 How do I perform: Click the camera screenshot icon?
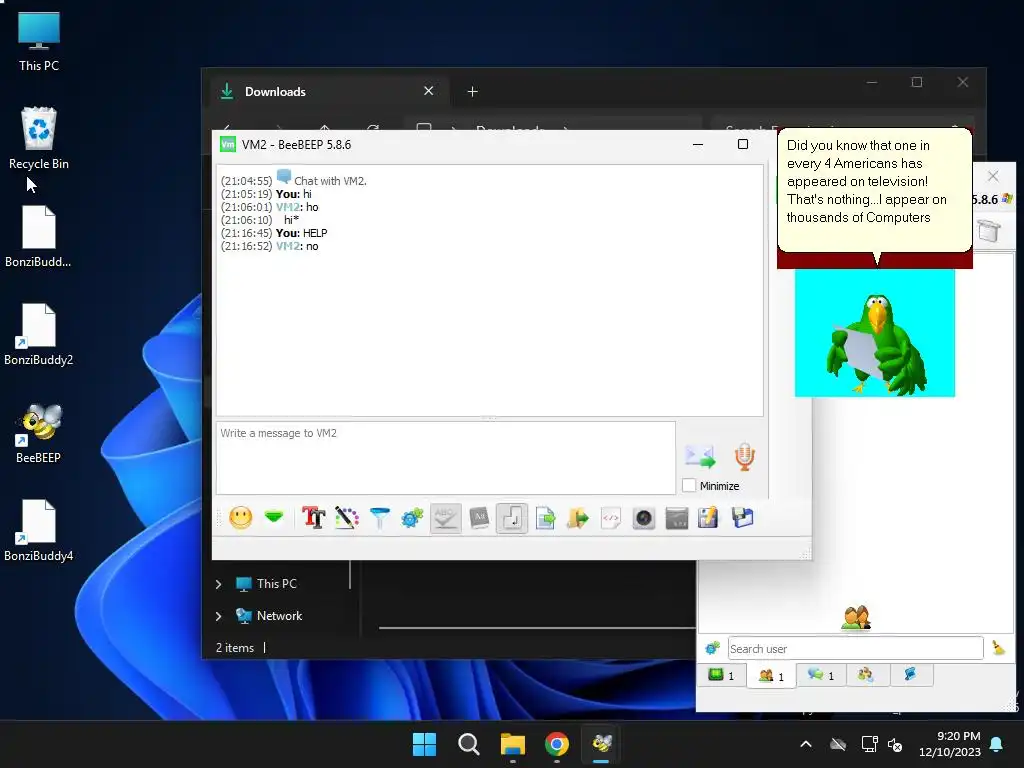pyautogui.click(x=643, y=519)
